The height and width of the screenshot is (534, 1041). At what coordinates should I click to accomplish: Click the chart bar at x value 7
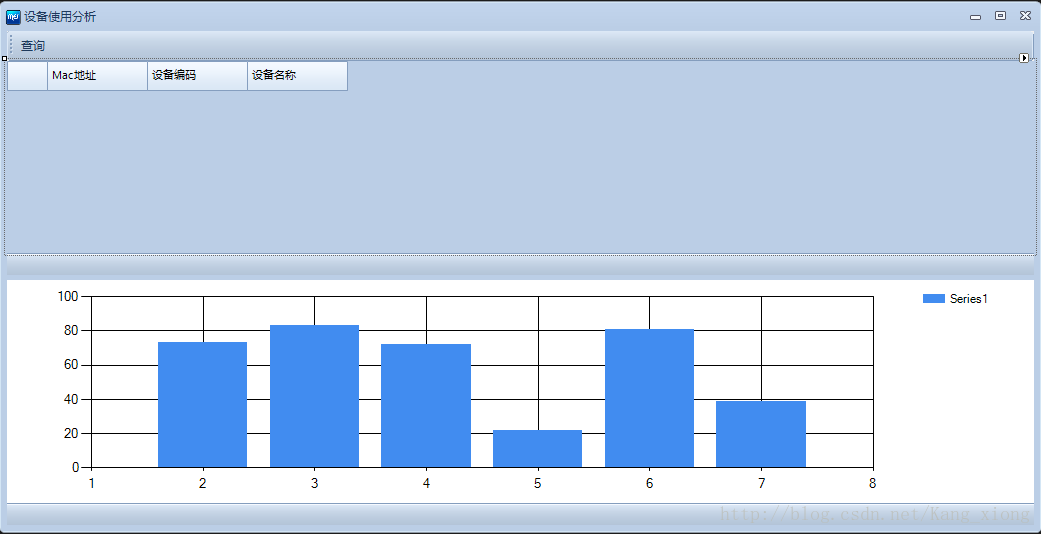[761, 434]
